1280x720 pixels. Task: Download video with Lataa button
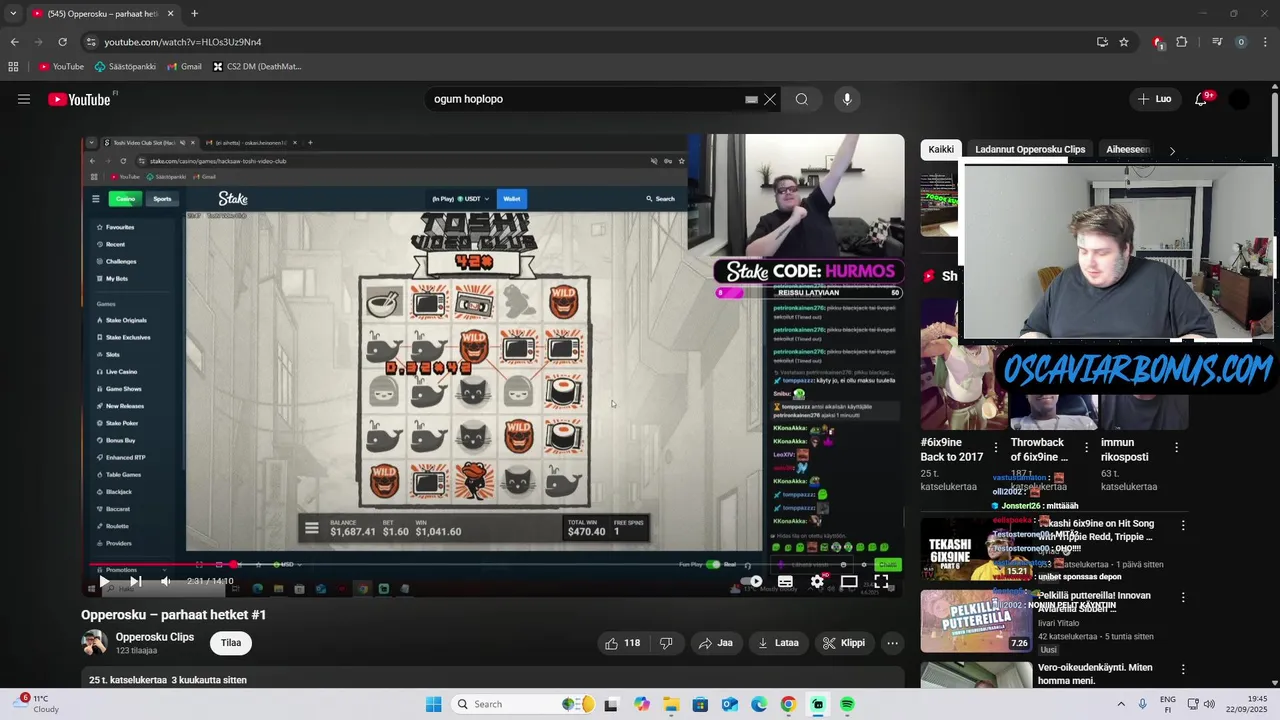778,643
